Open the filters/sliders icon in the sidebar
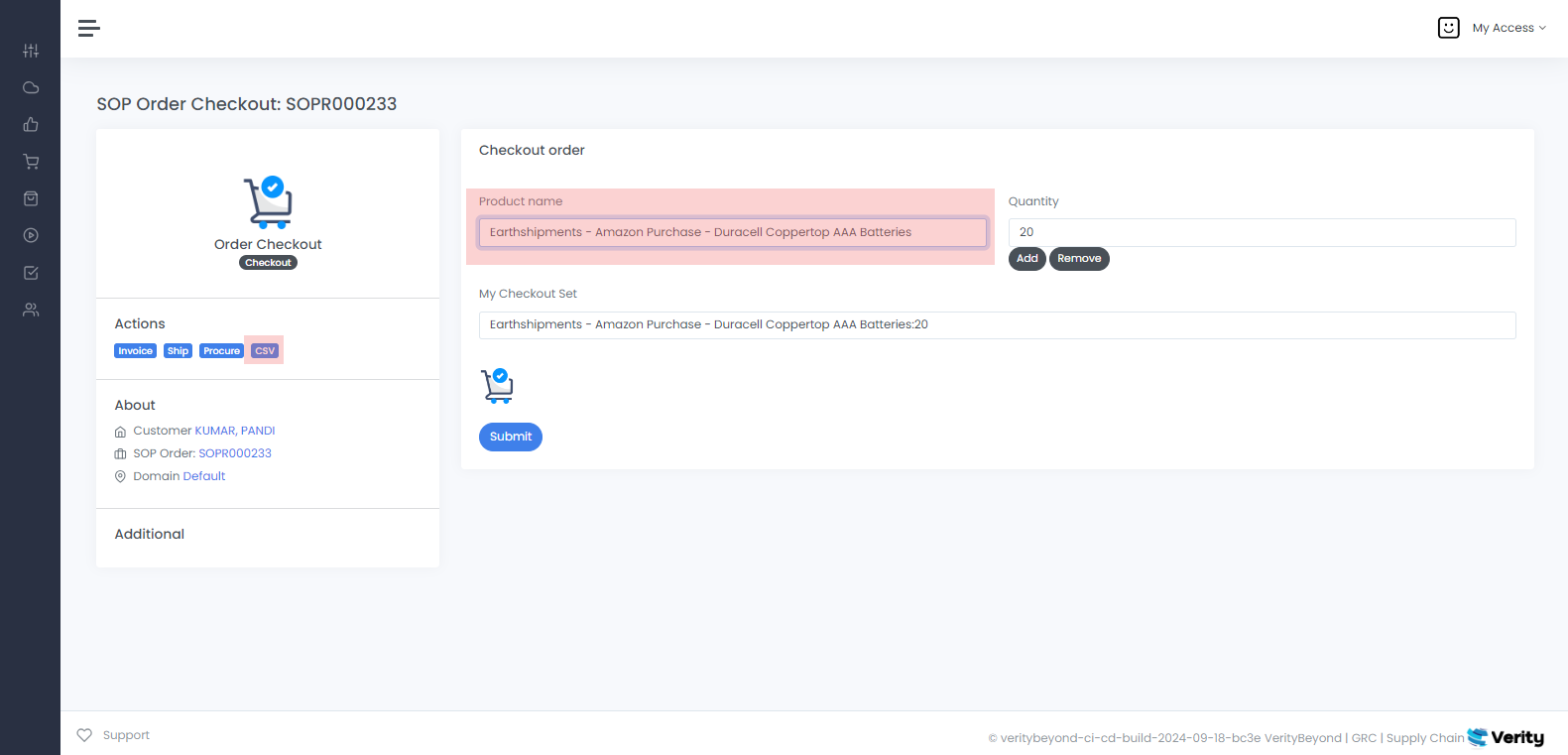1568x755 pixels. point(31,50)
